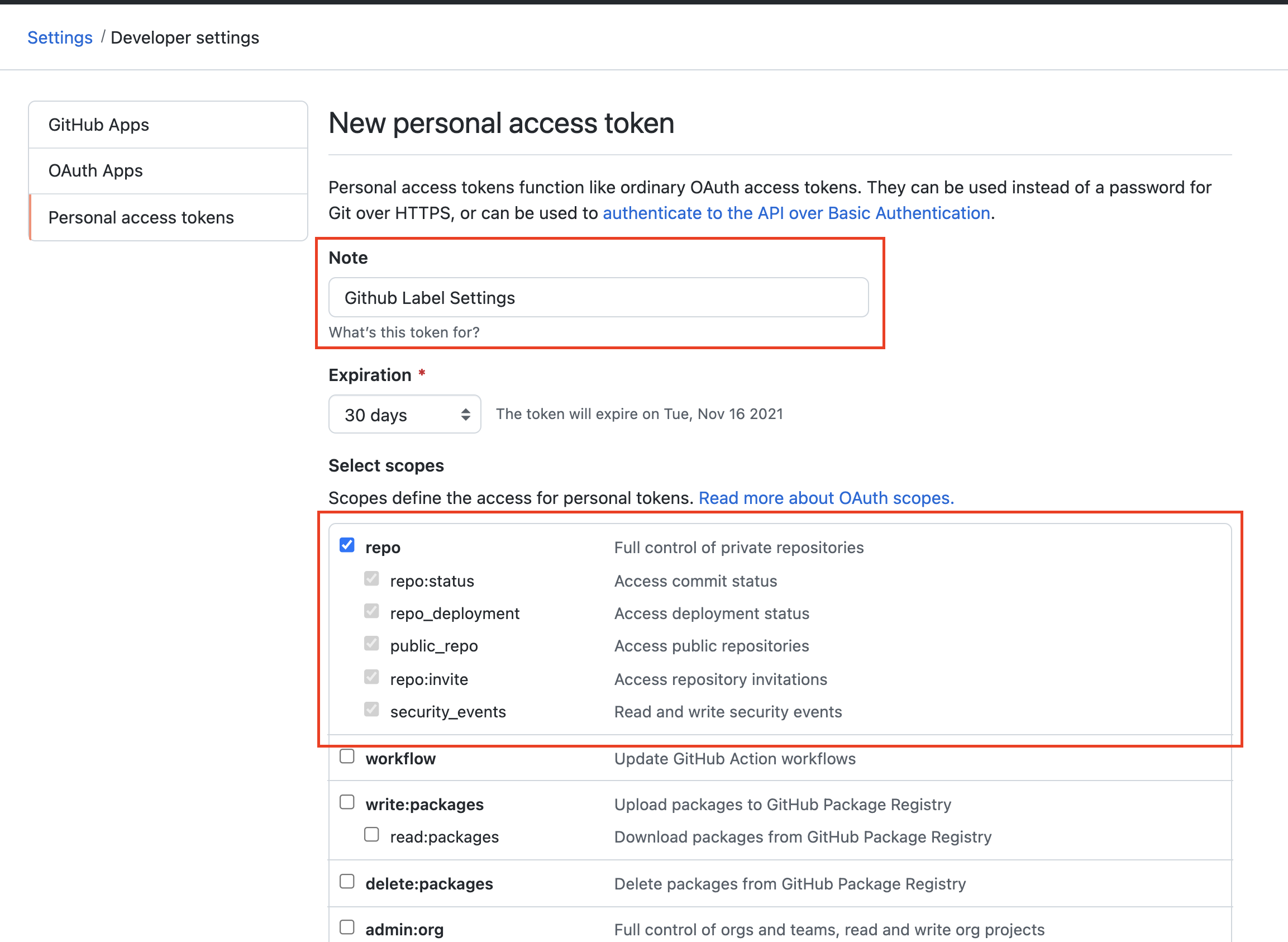Select Personal access tokens sidebar item
The image size is (1288, 942).
141,218
